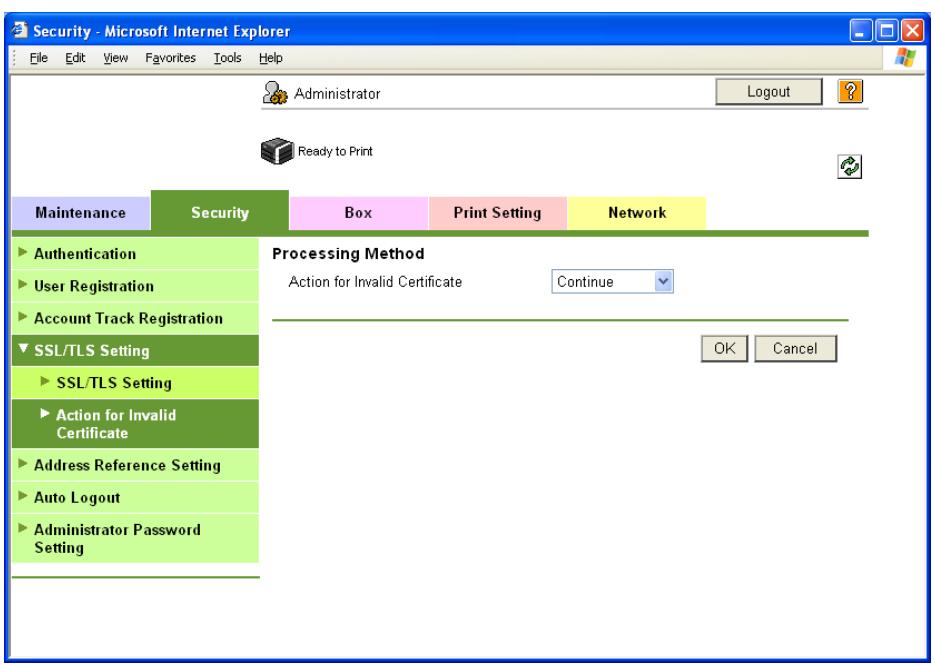
Task: Click the Processing Method heading
Action: coord(348,253)
